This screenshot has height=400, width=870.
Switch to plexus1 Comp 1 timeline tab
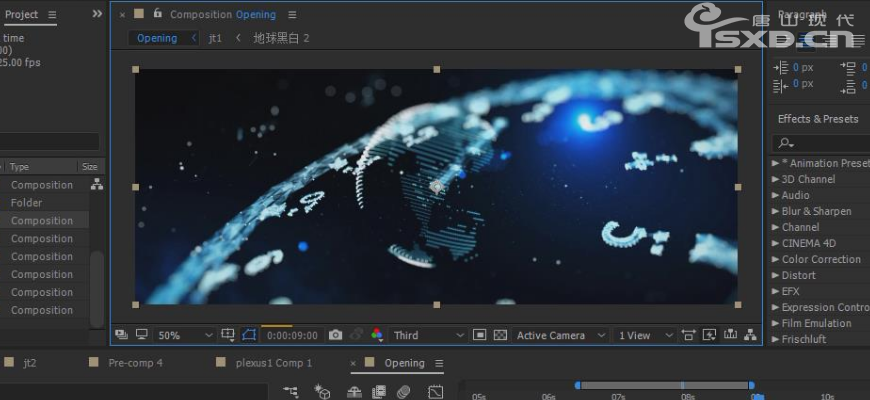(274, 363)
